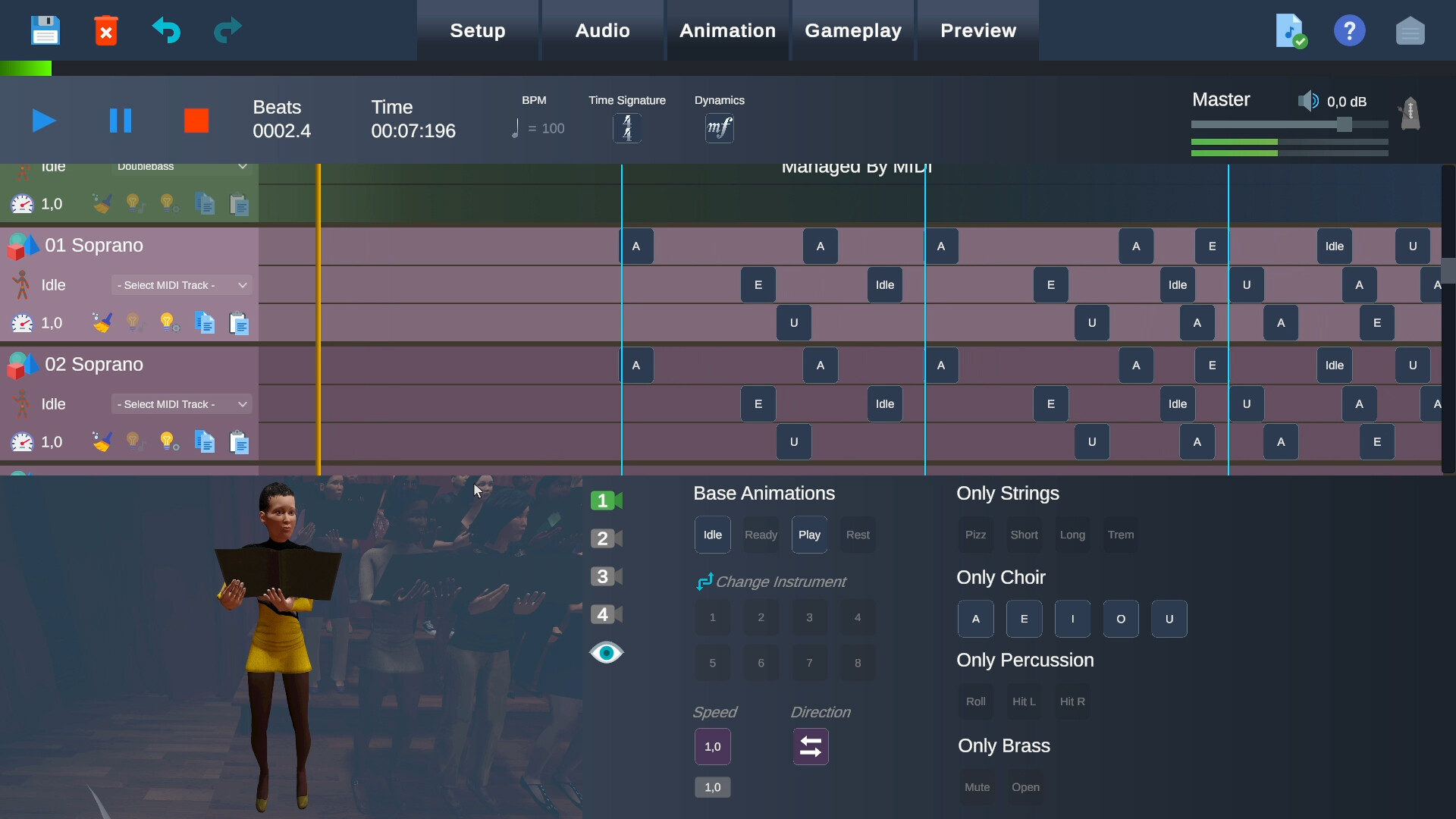Select the broom cleanup icon on 01 Soprano track
1456x819 pixels.
pos(102,322)
